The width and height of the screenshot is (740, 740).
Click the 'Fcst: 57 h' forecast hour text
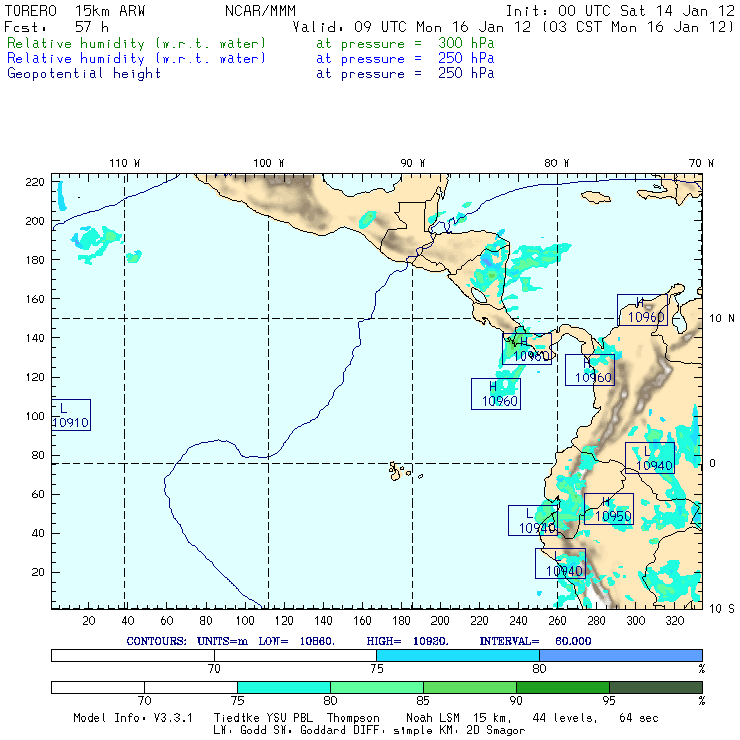[x=57, y=27]
